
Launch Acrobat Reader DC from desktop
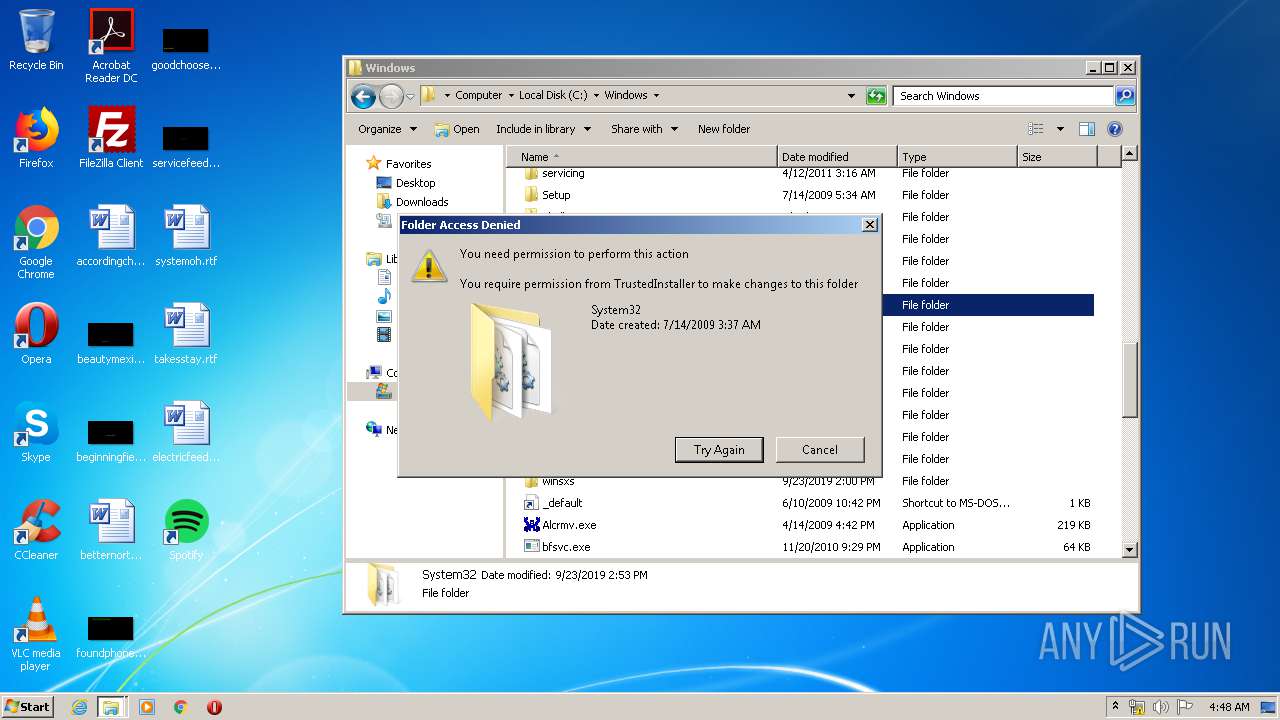click(111, 46)
